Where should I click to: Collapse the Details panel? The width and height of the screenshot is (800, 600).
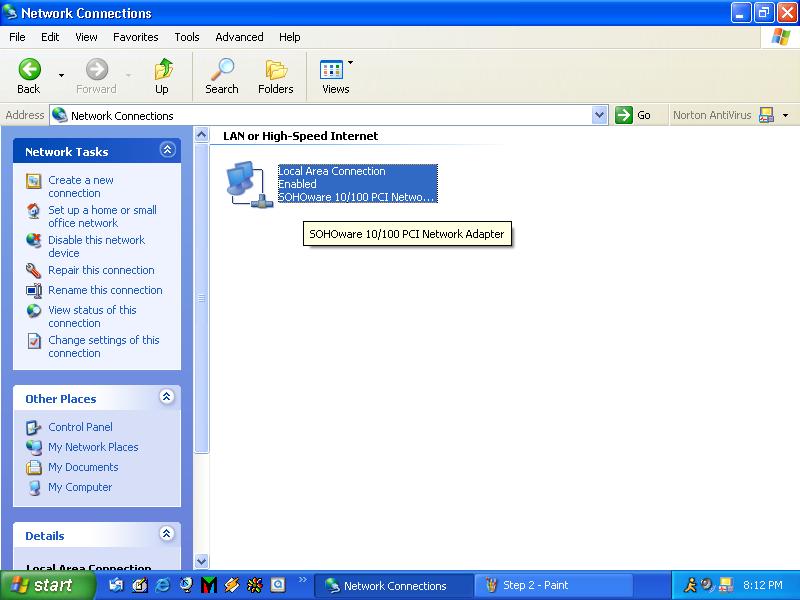click(x=167, y=534)
